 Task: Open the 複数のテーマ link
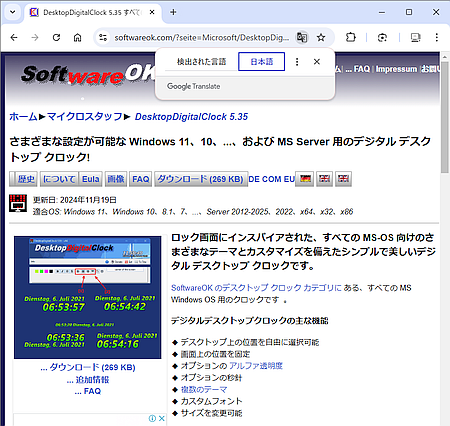pyautogui.click(x=204, y=389)
